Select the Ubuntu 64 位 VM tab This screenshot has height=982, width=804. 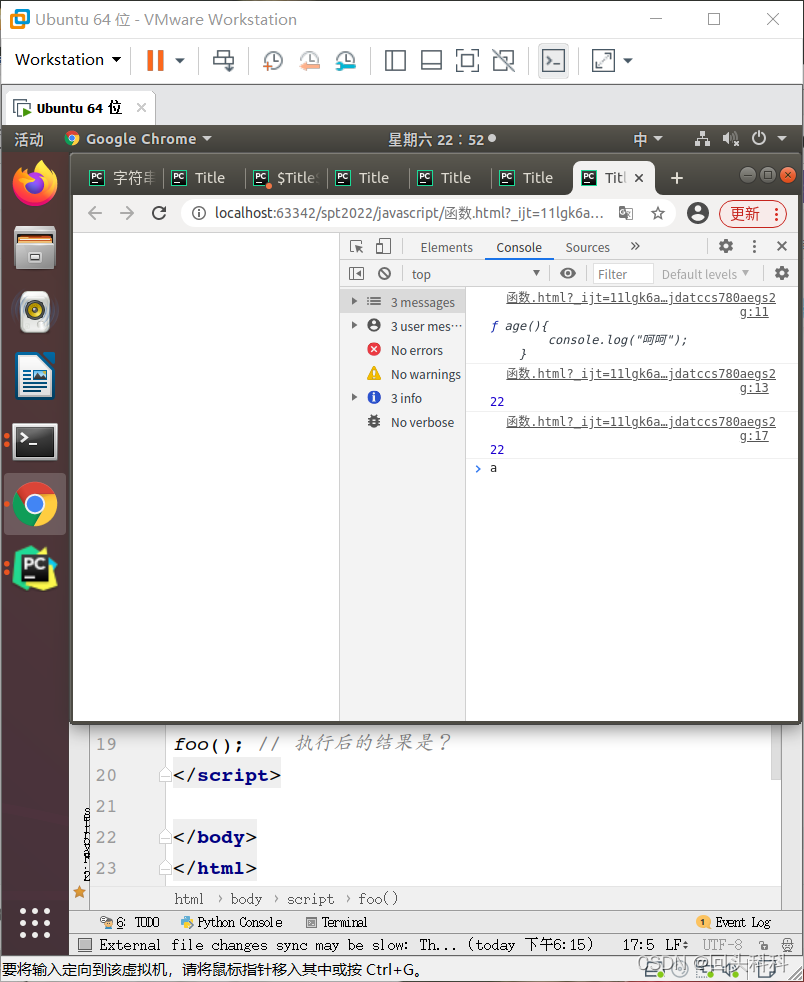coord(79,108)
